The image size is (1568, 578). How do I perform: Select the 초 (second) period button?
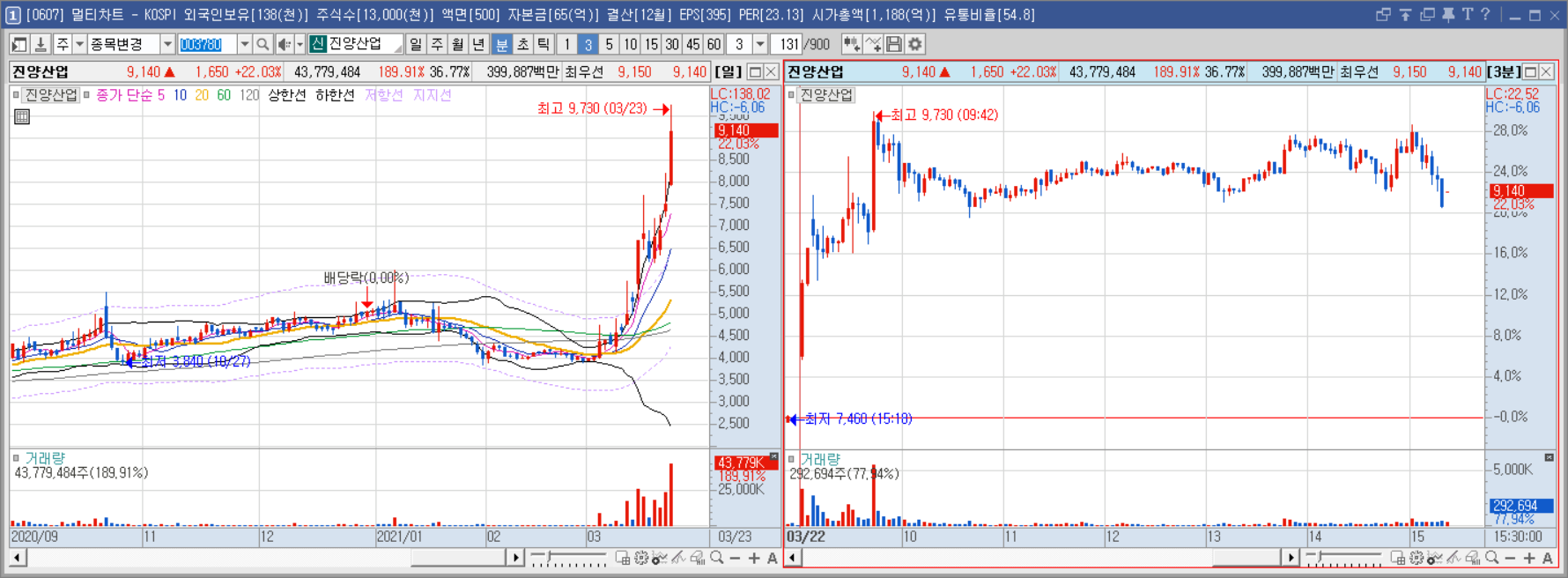point(522,44)
